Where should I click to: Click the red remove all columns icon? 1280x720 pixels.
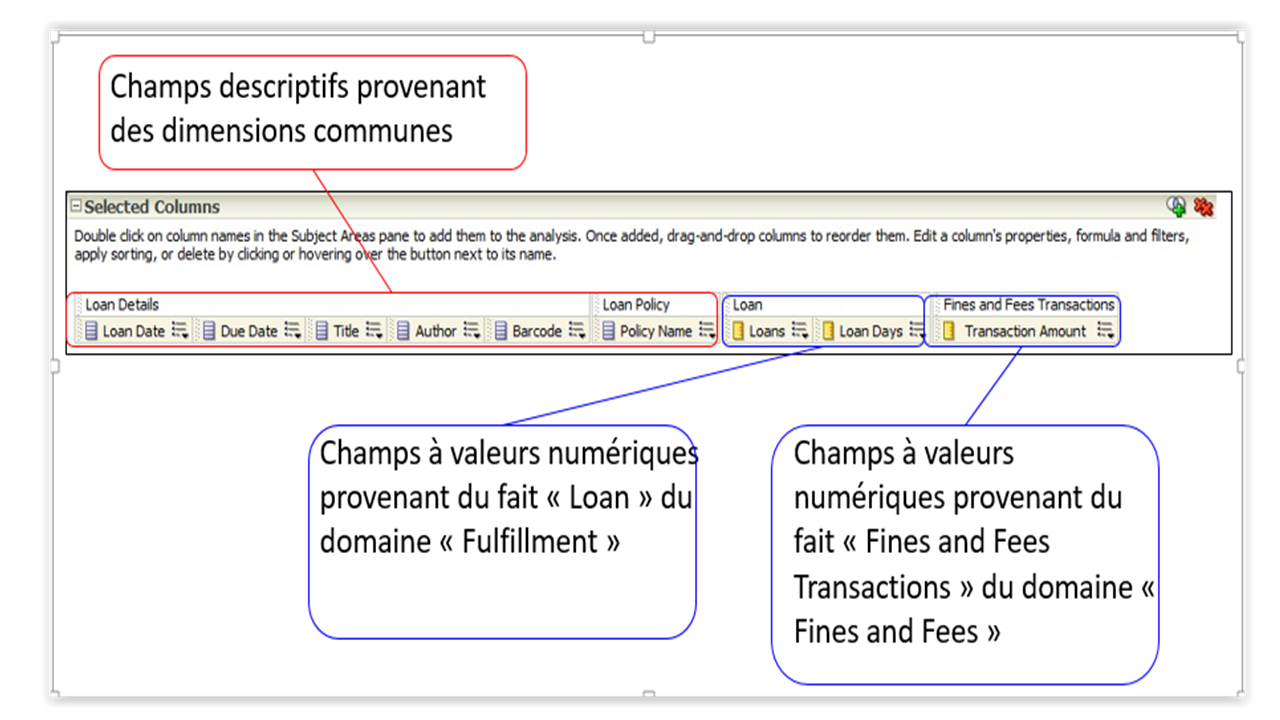1203,206
